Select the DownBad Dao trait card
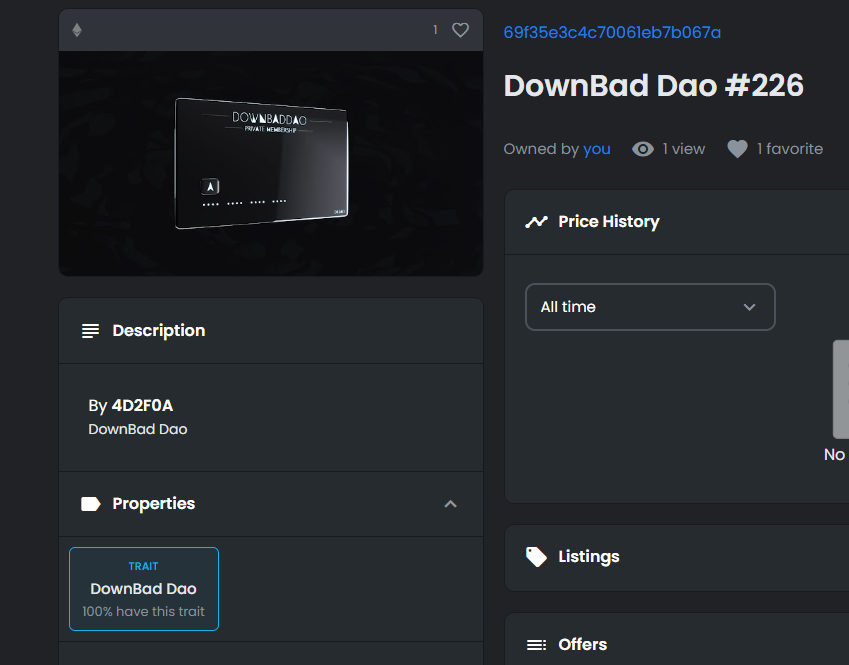 click(144, 589)
